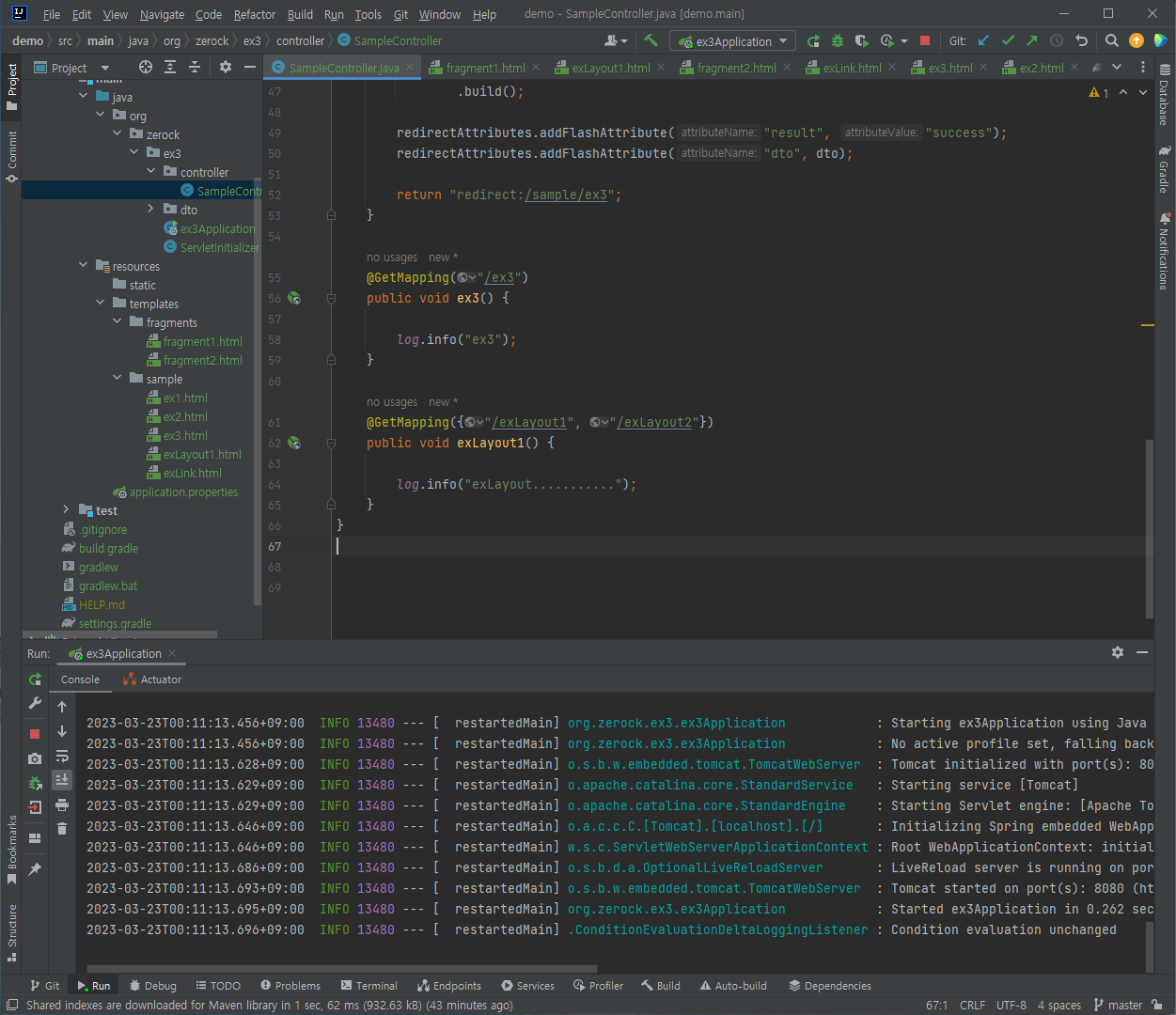The width and height of the screenshot is (1176, 1015).
Task: Click the warning indicator in editor
Action: (1099, 92)
